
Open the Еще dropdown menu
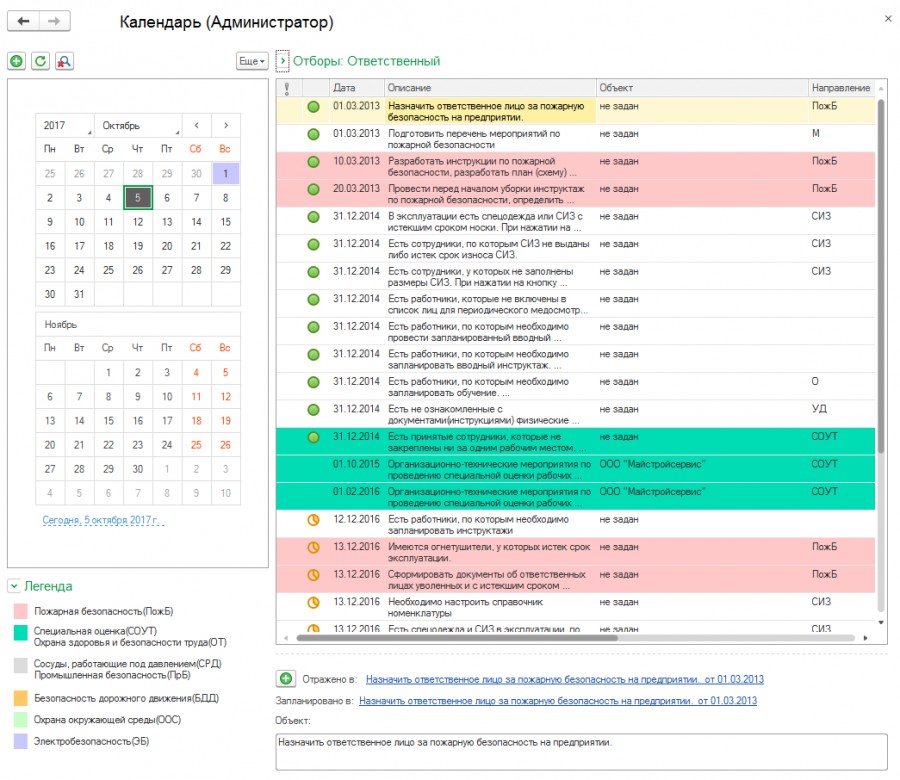(x=252, y=61)
